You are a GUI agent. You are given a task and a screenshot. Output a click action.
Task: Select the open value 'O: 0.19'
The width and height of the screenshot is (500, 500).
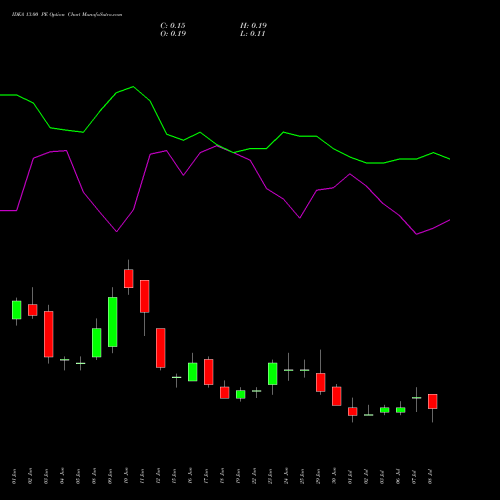[x=173, y=34]
